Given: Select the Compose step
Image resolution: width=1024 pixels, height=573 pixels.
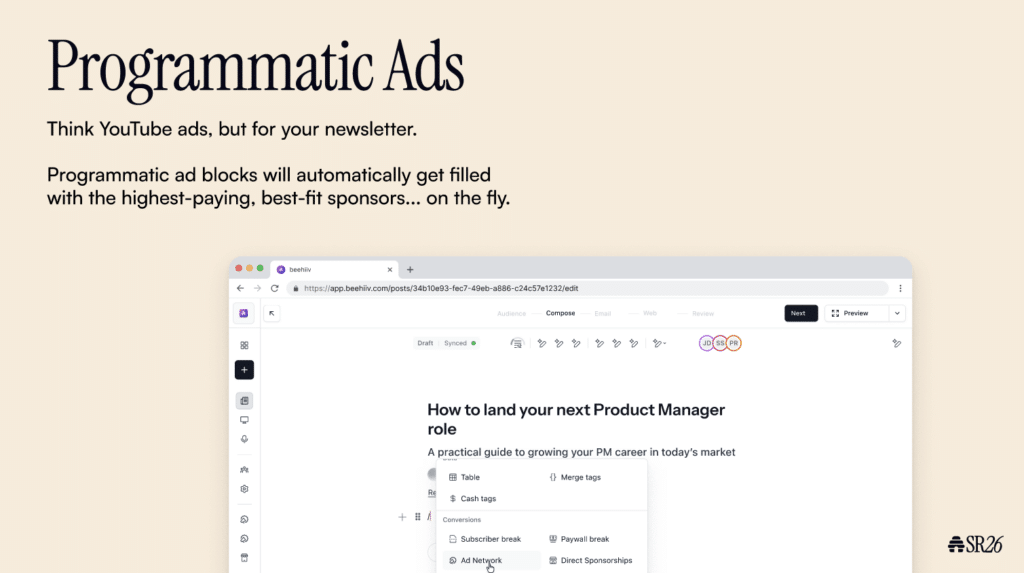Looking at the screenshot, I should pos(560,314).
